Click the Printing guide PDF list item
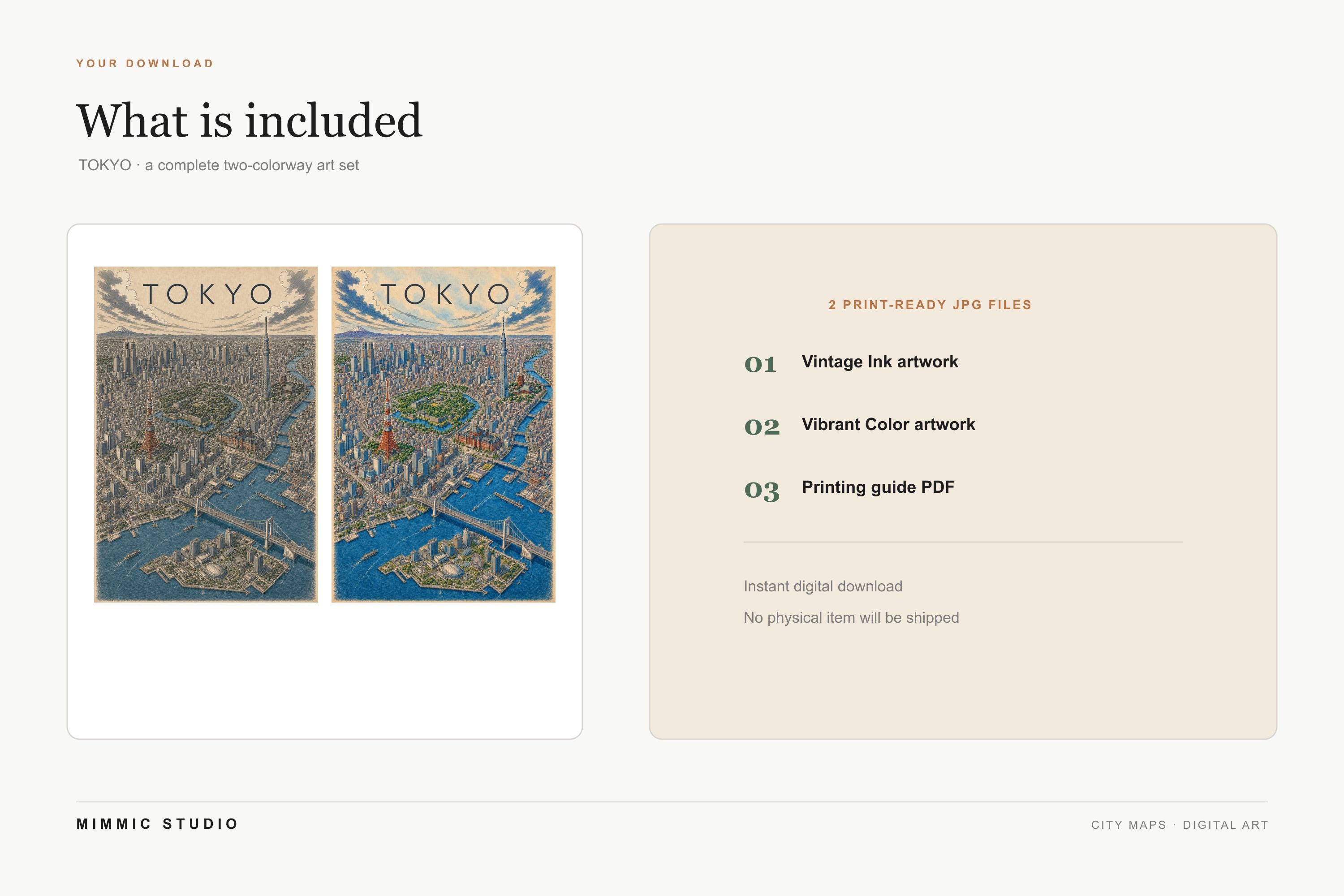 [x=878, y=487]
